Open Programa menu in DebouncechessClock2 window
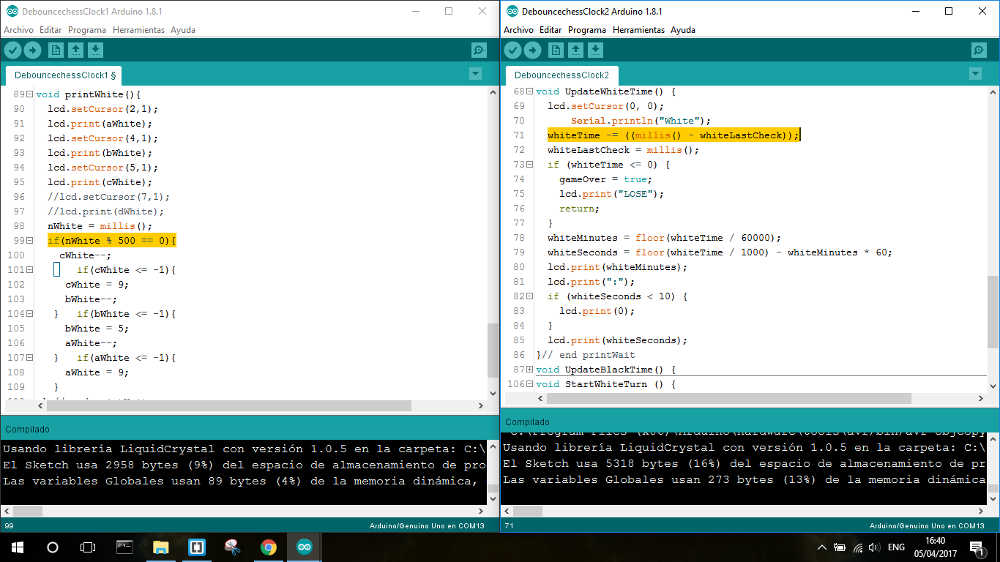The height and width of the screenshot is (562, 1000). tap(587, 30)
